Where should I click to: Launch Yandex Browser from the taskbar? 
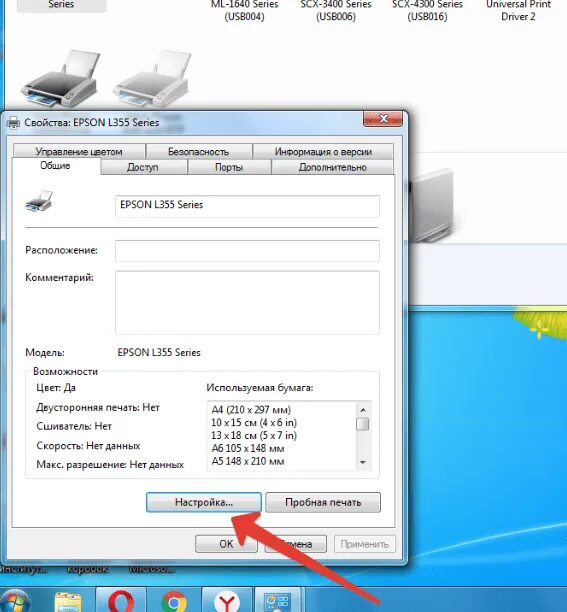pyautogui.click(x=227, y=600)
